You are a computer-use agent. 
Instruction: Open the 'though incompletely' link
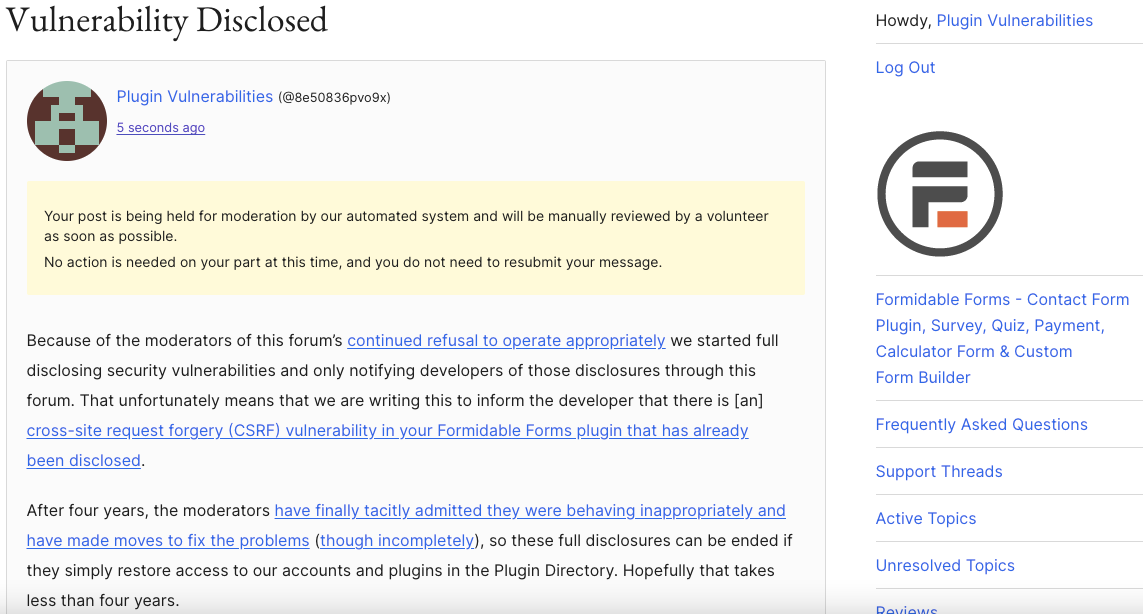[397, 540]
